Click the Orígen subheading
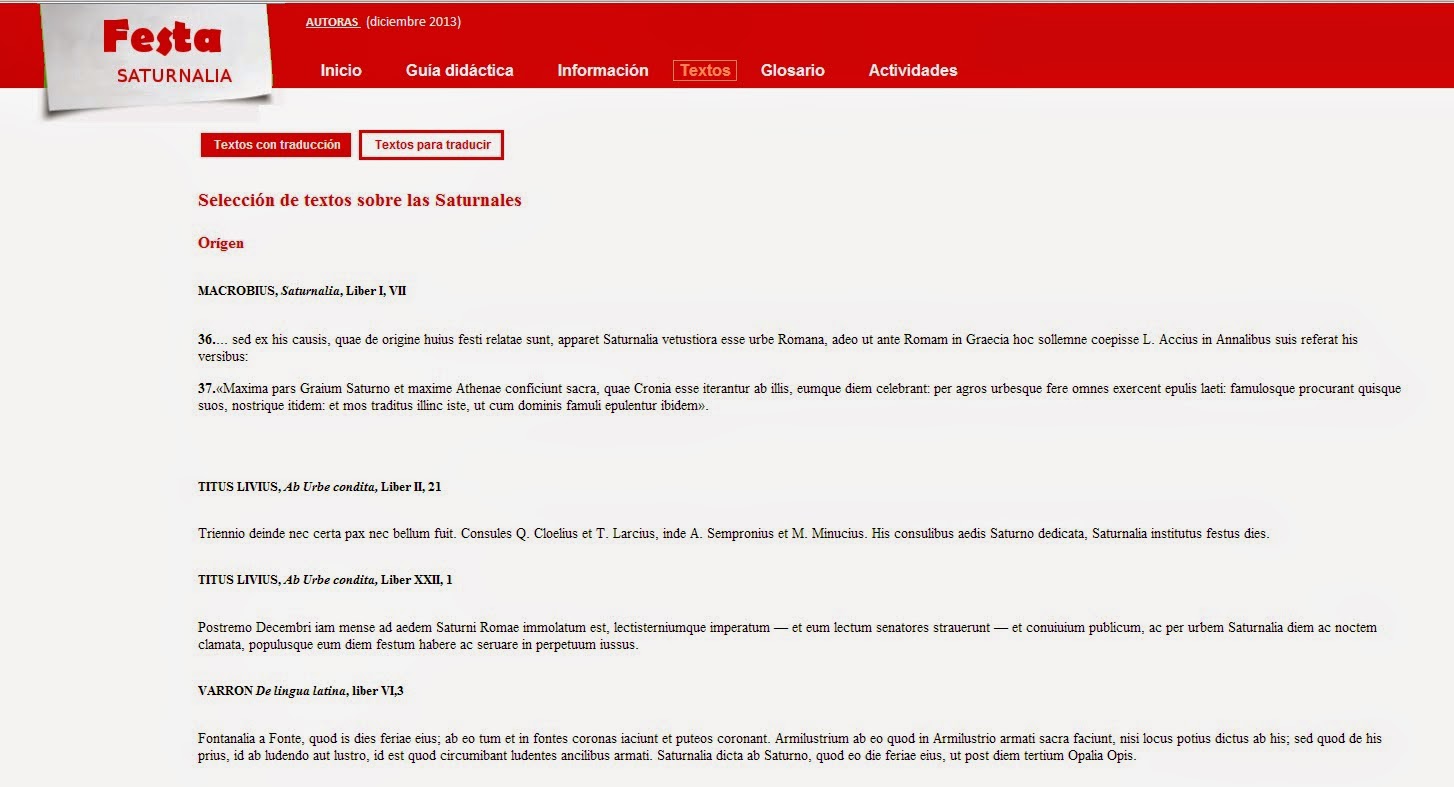1454x787 pixels. [221, 243]
